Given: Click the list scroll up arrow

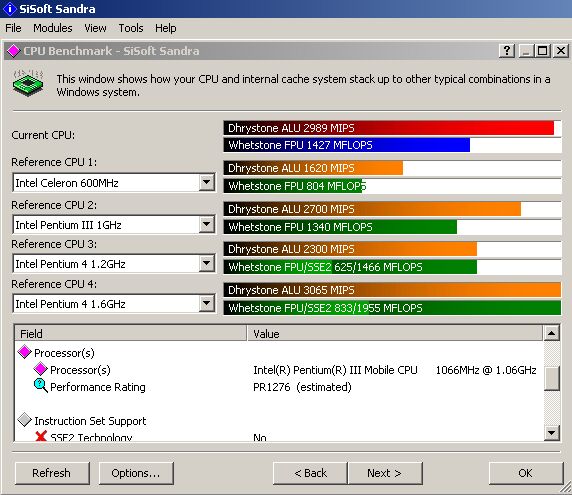Looking at the screenshot, I should click(x=552, y=333).
